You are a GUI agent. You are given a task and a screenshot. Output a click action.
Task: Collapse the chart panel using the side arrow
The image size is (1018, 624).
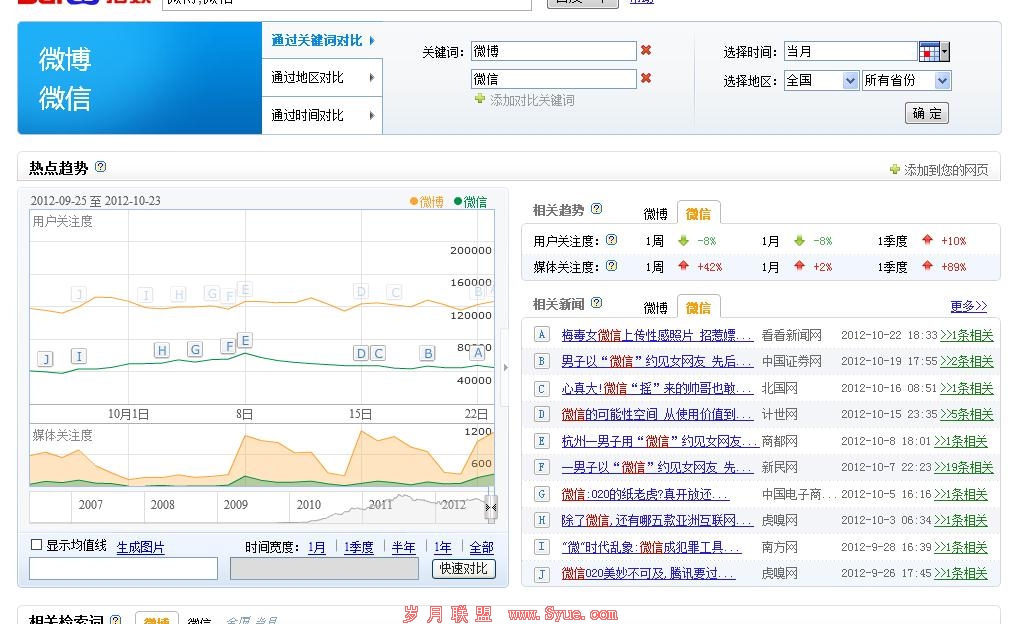coord(506,368)
